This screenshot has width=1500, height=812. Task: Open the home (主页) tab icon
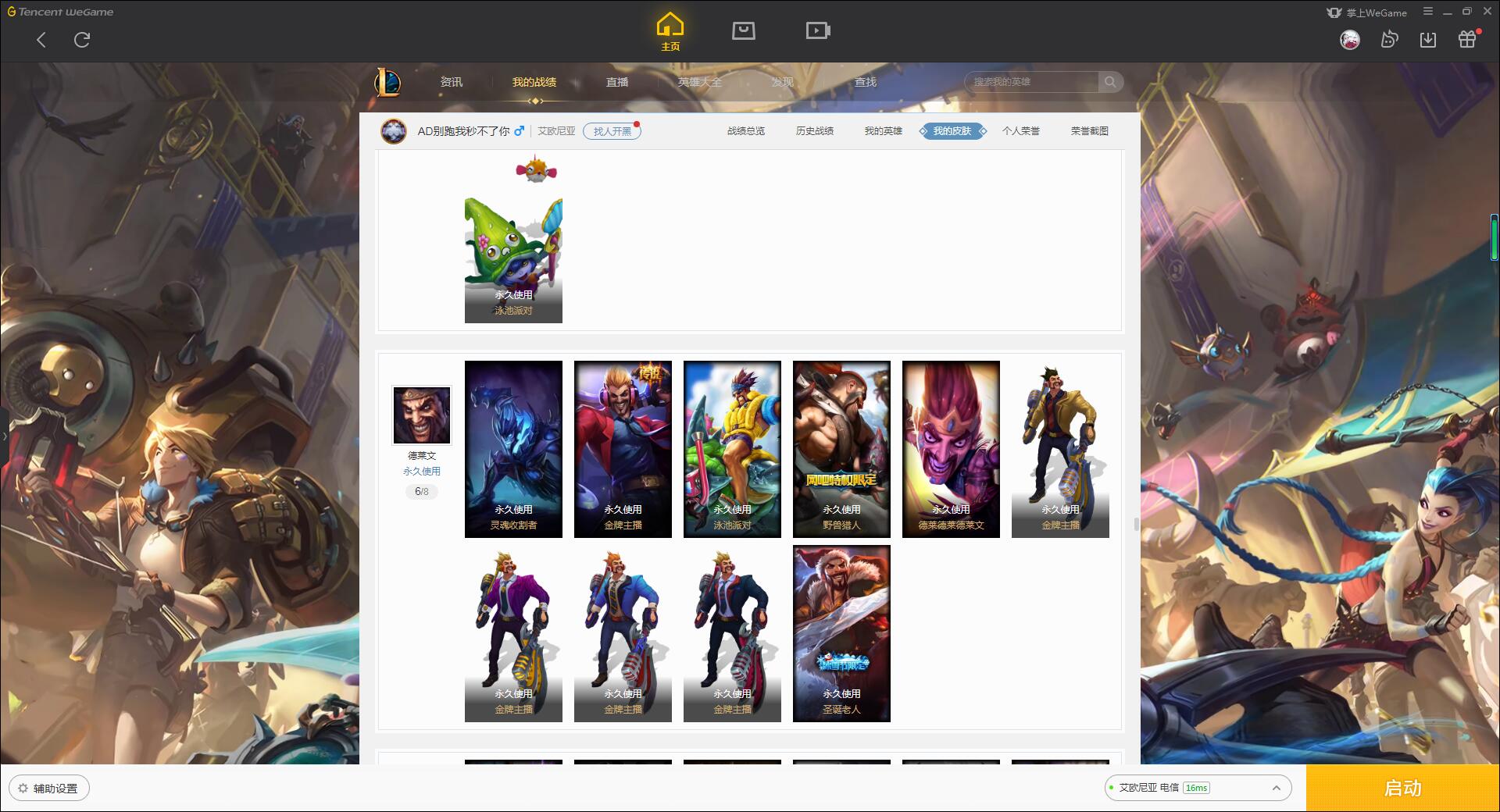(670, 32)
